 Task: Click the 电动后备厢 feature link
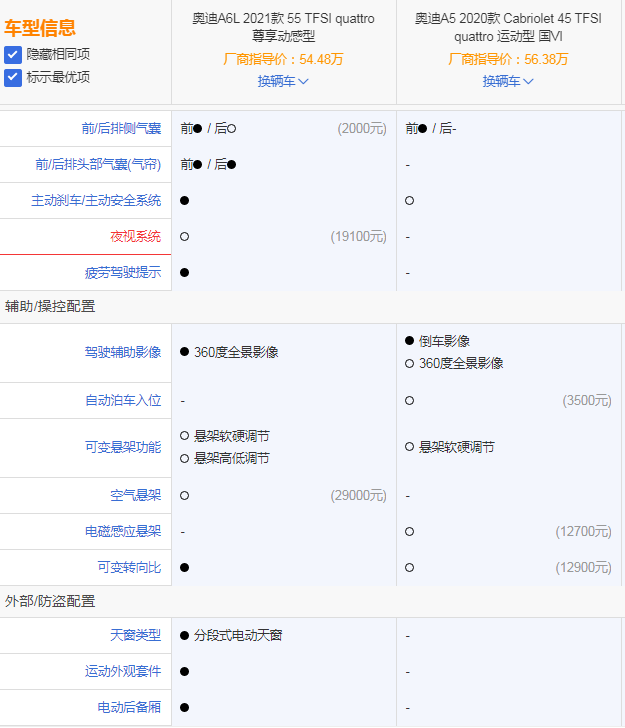(x=129, y=707)
